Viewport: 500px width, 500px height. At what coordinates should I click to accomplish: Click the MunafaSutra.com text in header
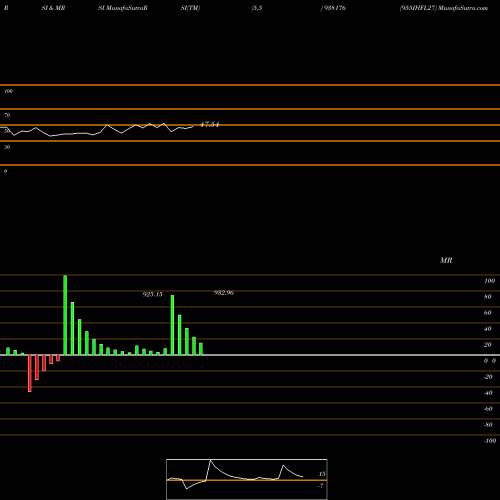click(x=463, y=8)
